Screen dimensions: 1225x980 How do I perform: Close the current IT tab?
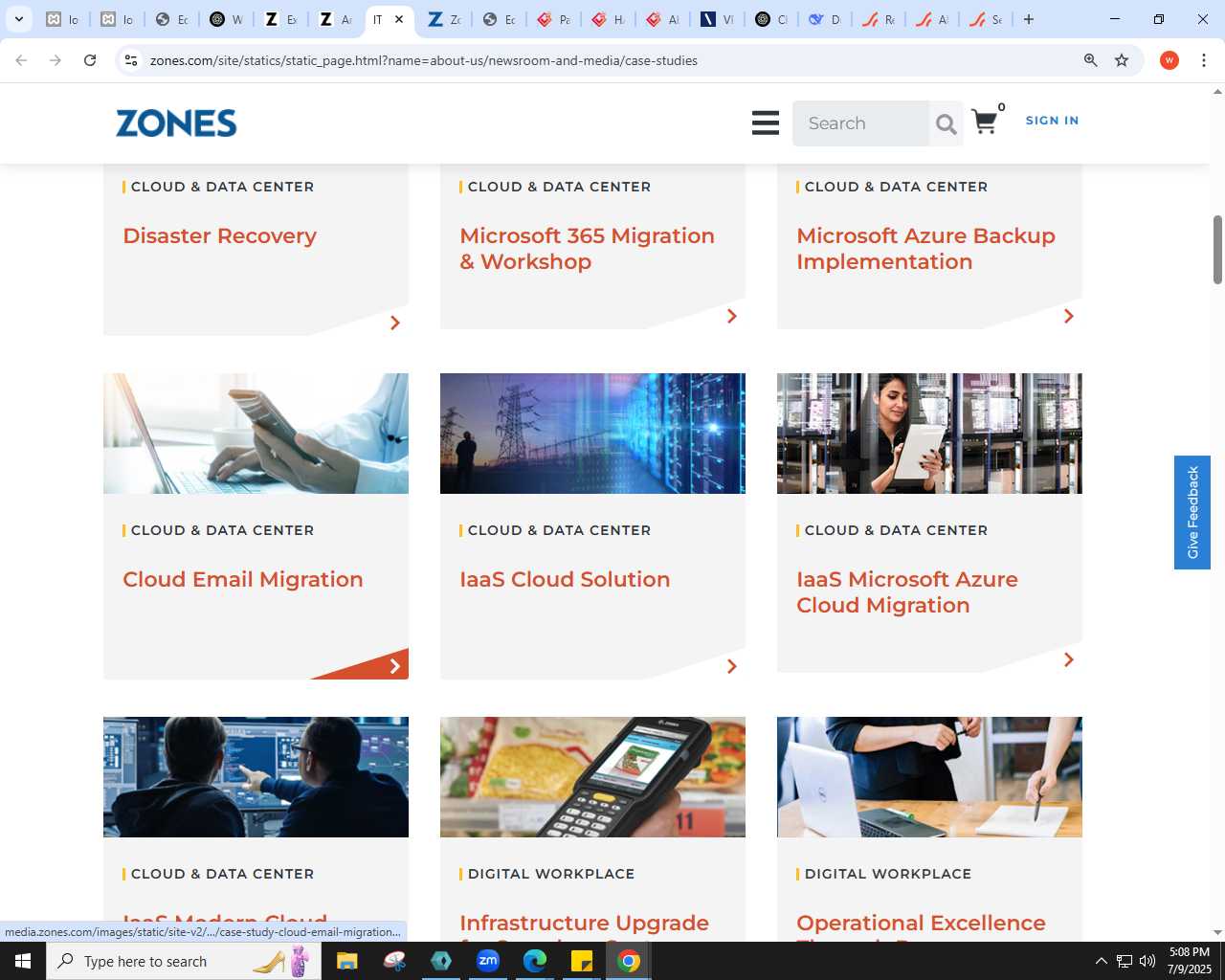tap(399, 19)
